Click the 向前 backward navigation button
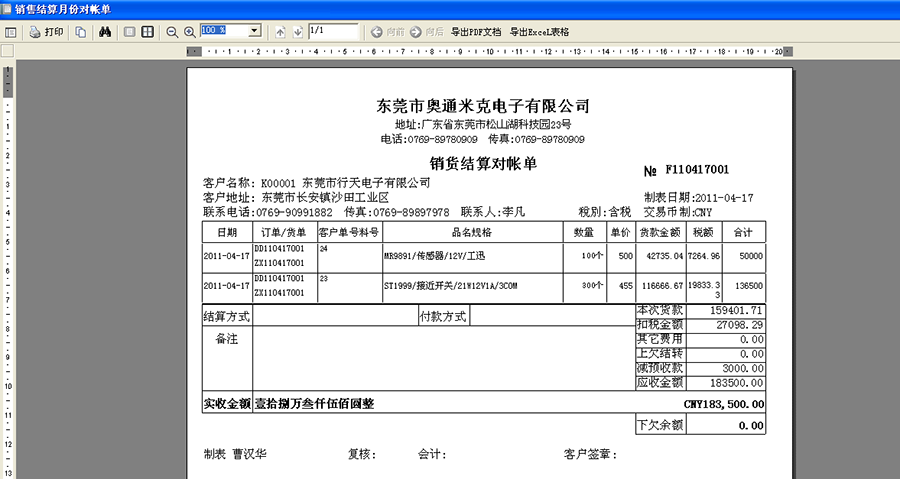The width and height of the screenshot is (900, 479). tap(388, 32)
